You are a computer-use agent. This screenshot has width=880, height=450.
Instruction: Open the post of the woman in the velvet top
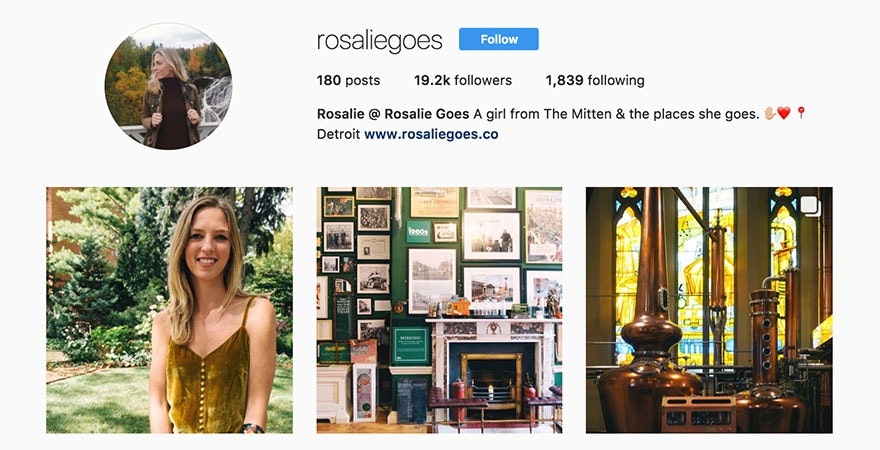click(170, 310)
